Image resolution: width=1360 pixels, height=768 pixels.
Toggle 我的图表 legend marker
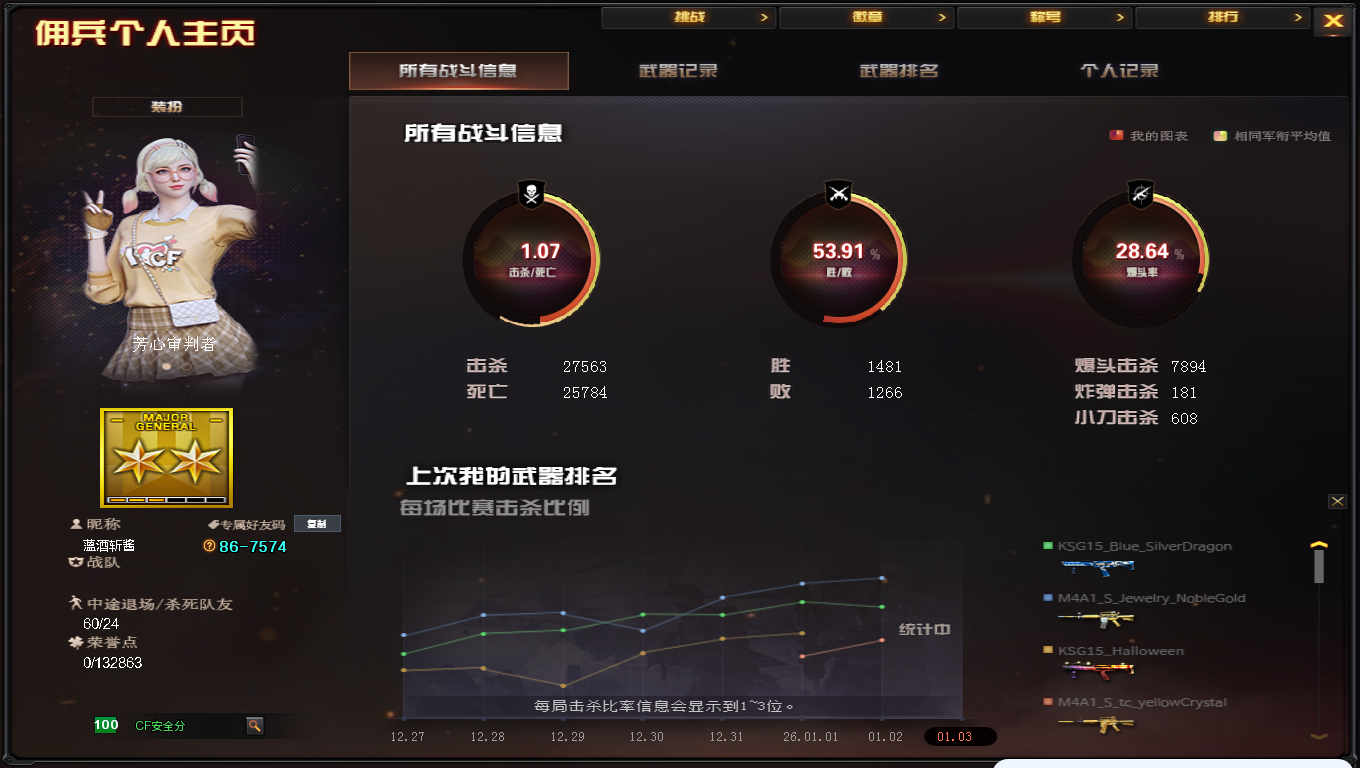[x=1116, y=135]
